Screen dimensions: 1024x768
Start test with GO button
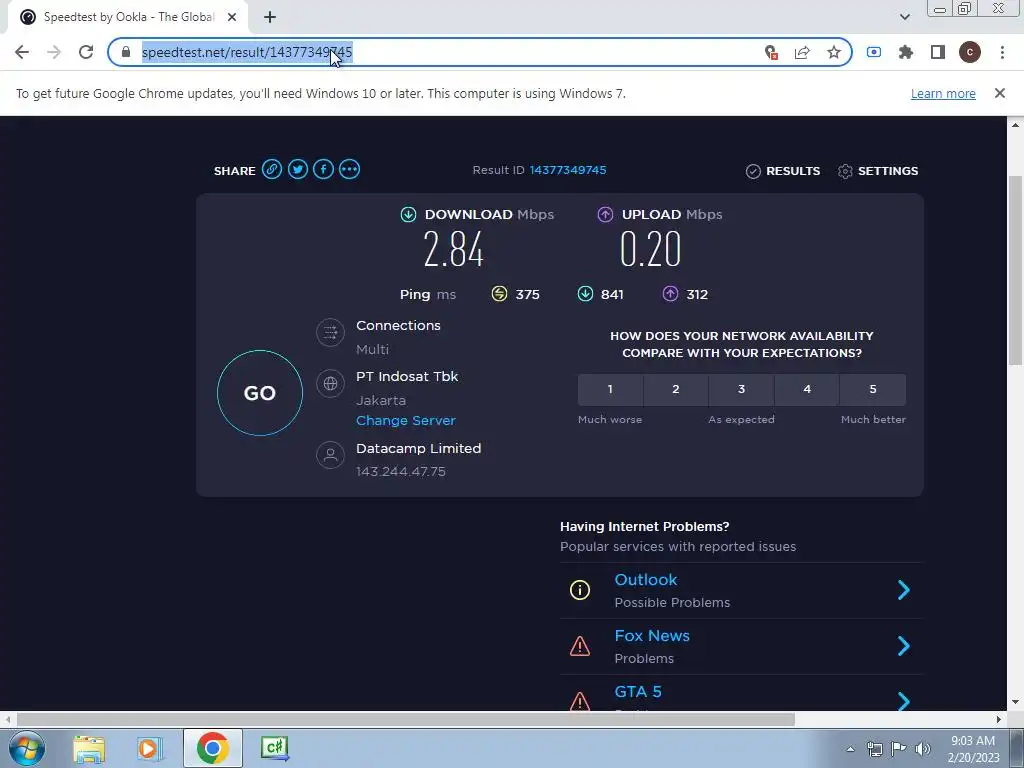pos(260,393)
